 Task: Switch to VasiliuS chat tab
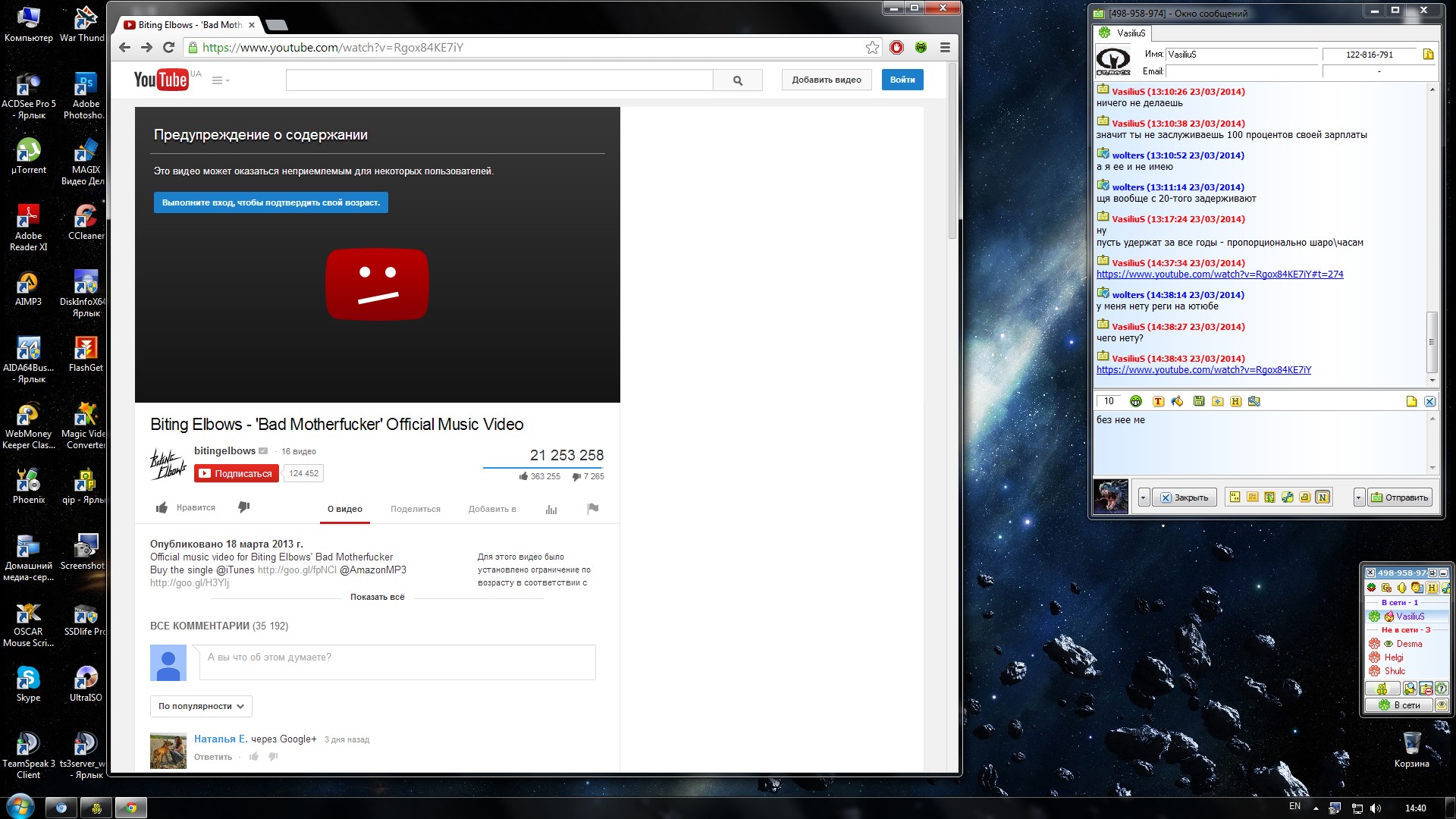pos(1123,33)
